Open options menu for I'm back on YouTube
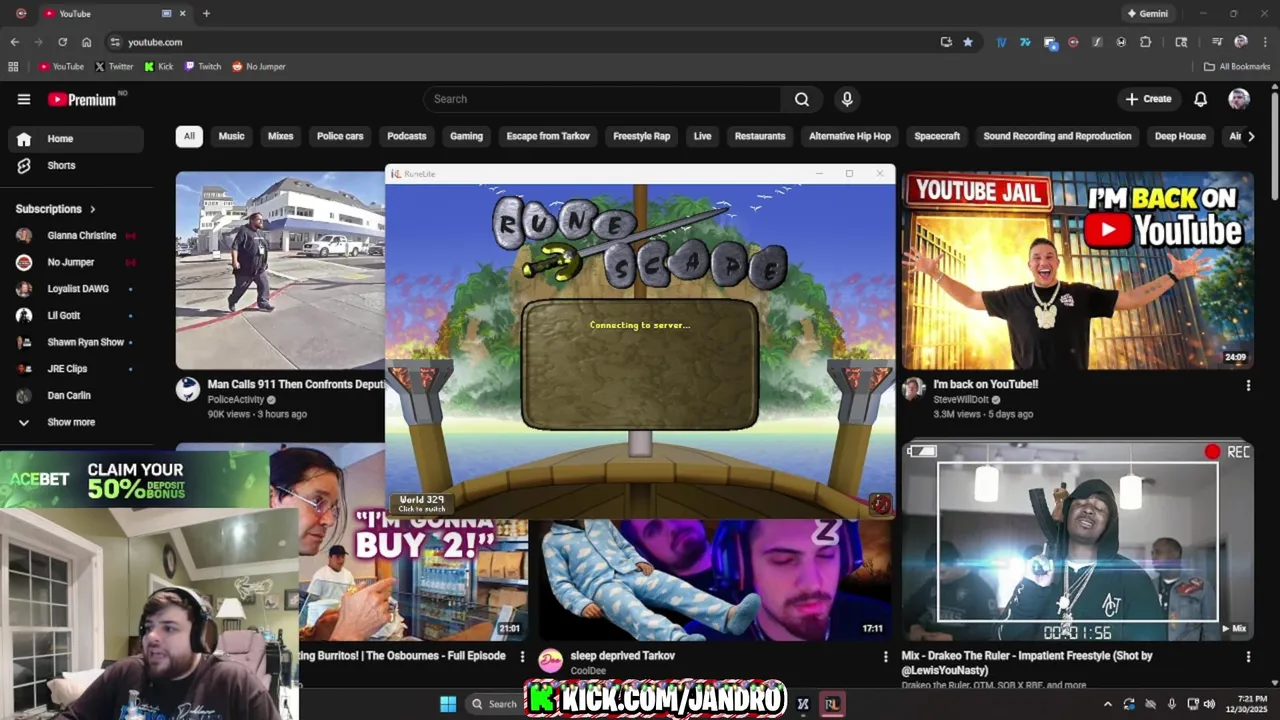 [1247, 385]
